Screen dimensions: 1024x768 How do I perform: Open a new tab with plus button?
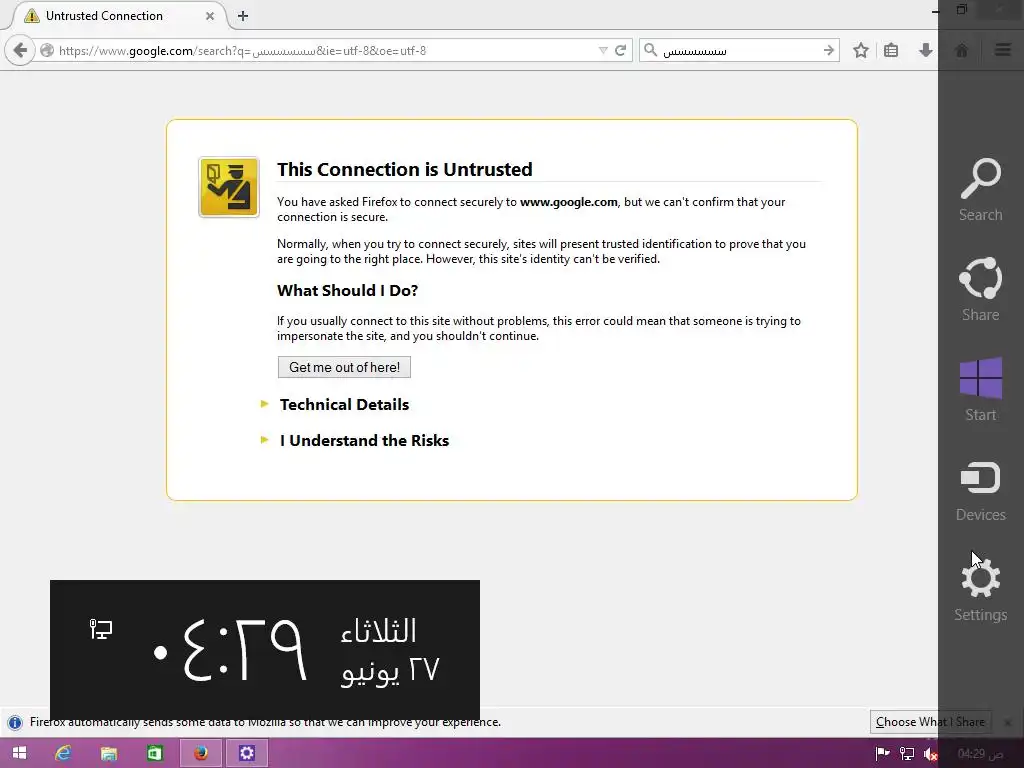(x=243, y=16)
